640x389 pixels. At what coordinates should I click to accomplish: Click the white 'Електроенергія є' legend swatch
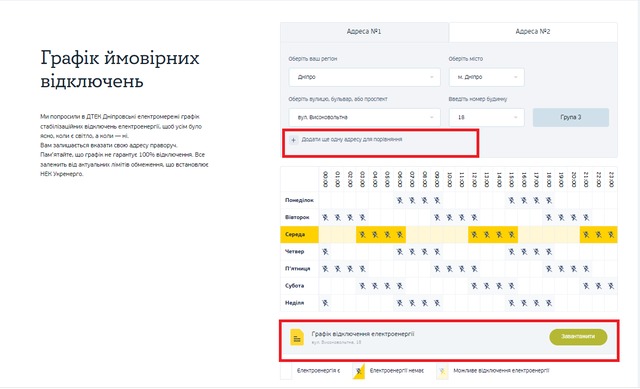tap(286, 371)
